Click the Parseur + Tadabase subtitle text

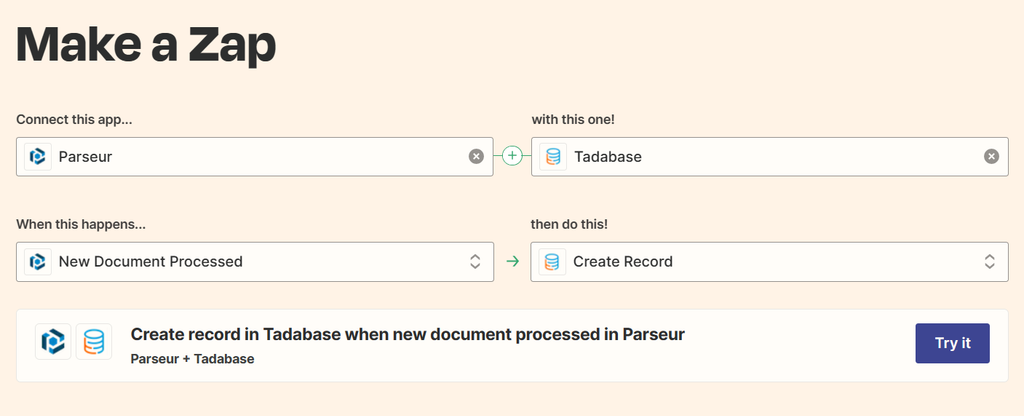pos(192,359)
